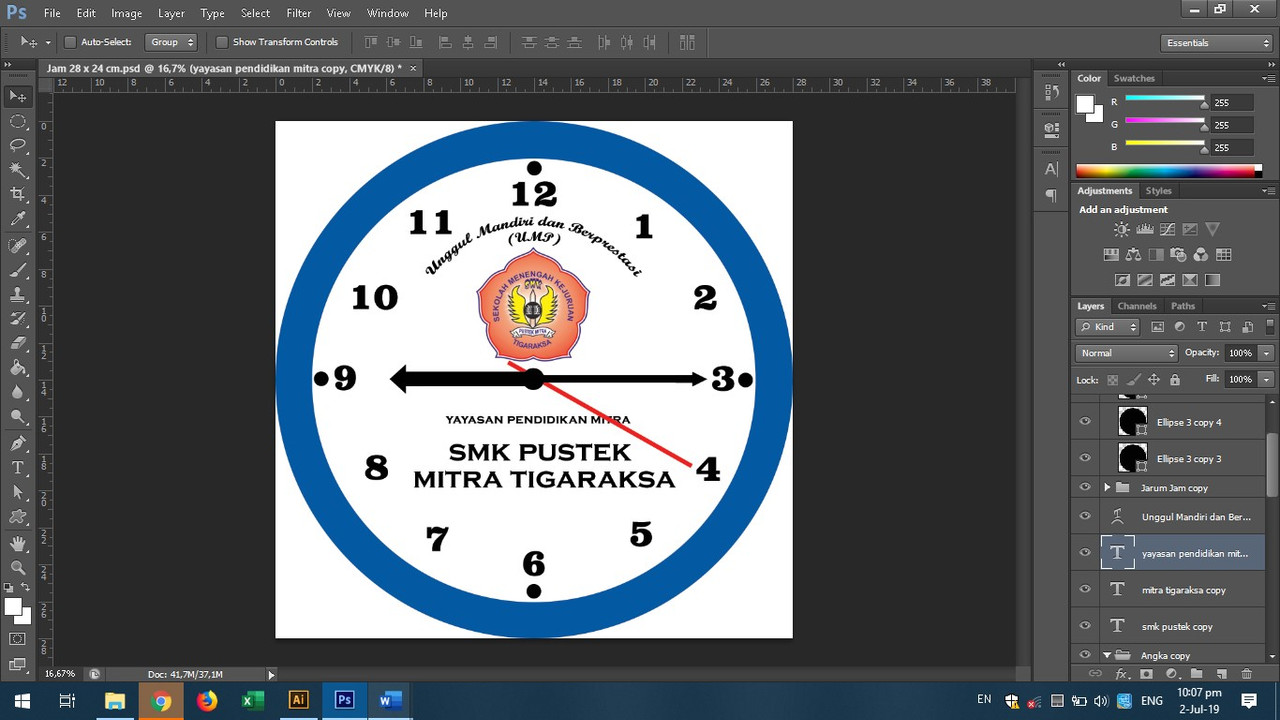
Task: Click the foreground color swatch in Color panel
Action: (x=1085, y=103)
